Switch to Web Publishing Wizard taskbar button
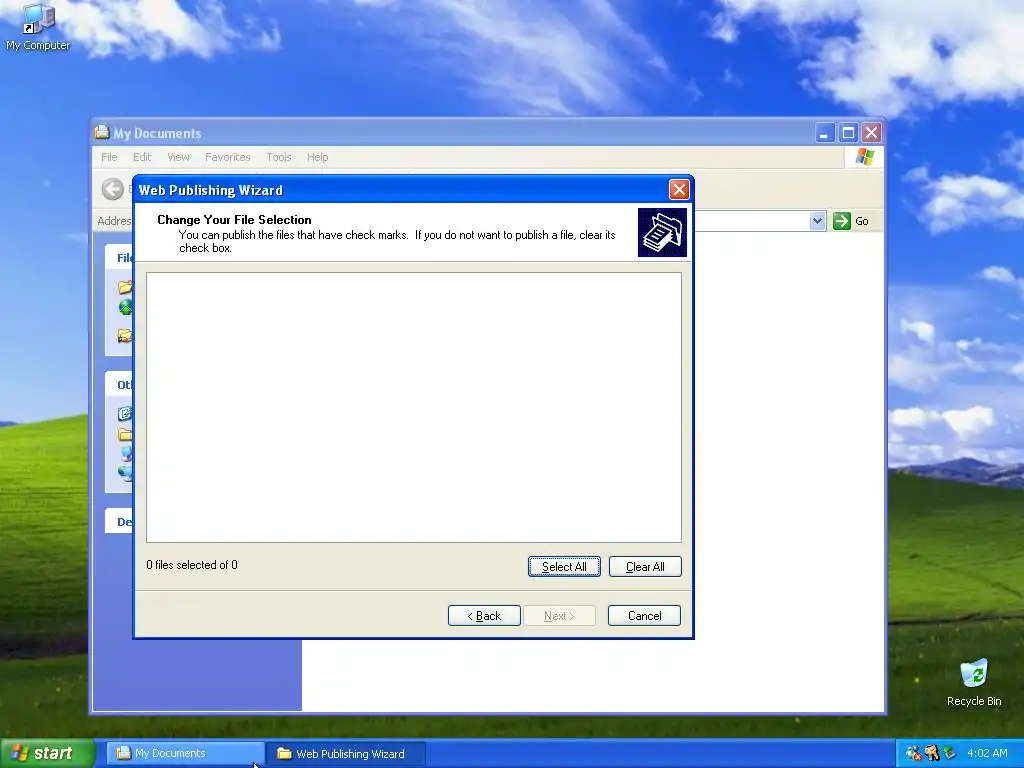This screenshot has width=1024, height=768. point(347,753)
